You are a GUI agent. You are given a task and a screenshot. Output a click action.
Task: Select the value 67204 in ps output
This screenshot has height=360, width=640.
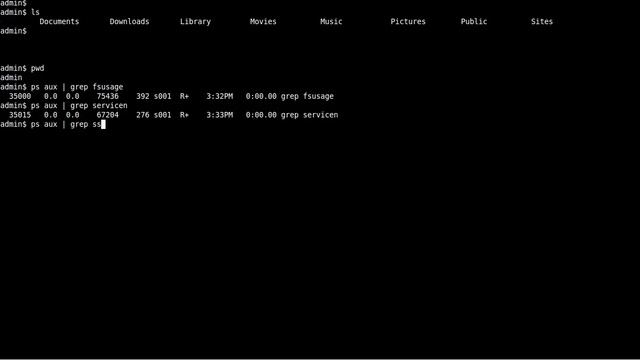click(x=108, y=115)
